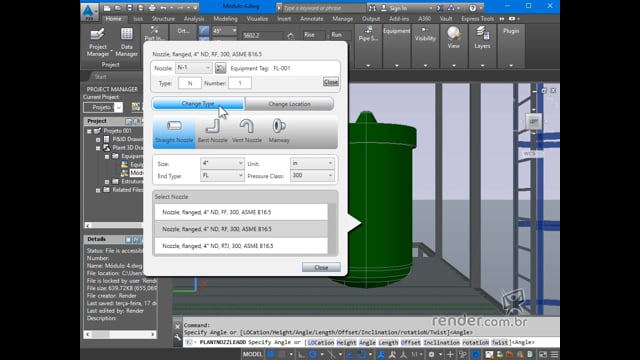This screenshot has height=360, width=640.
Task: Expand the P&ID Drawings tree node
Action: tap(98, 139)
